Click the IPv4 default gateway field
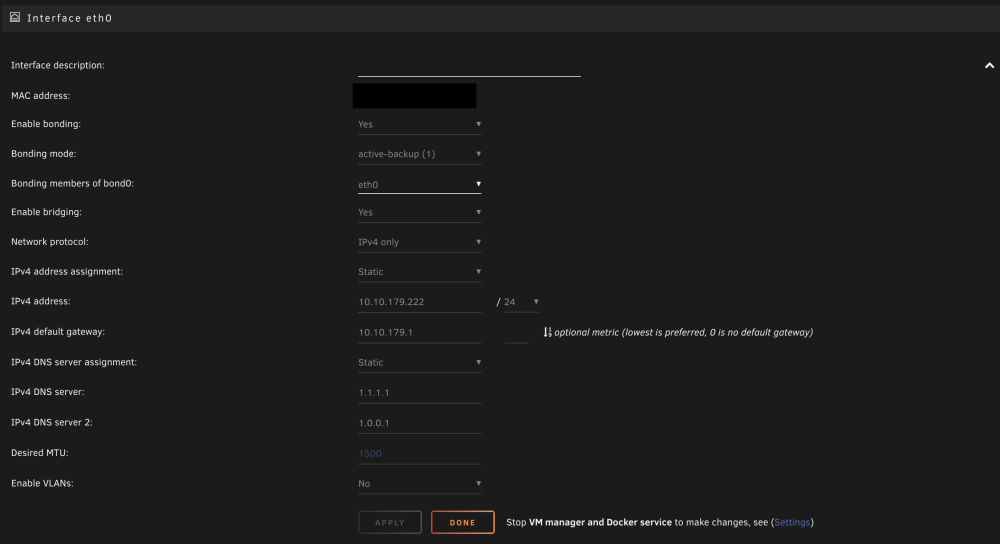The height and width of the screenshot is (544, 1000). pyautogui.click(x=419, y=332)
